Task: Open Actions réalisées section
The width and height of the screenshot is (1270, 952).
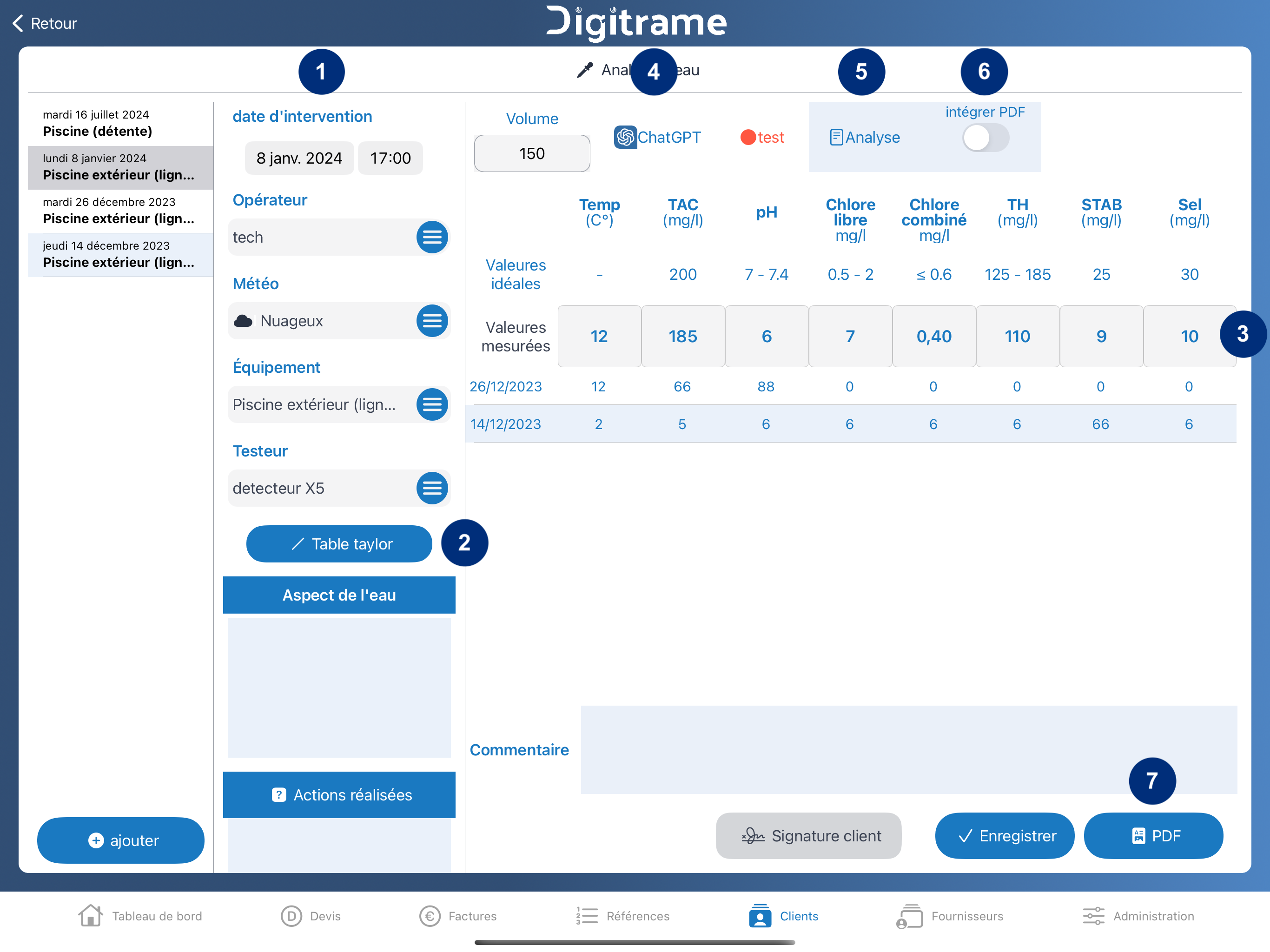Action: pos(339,795)
